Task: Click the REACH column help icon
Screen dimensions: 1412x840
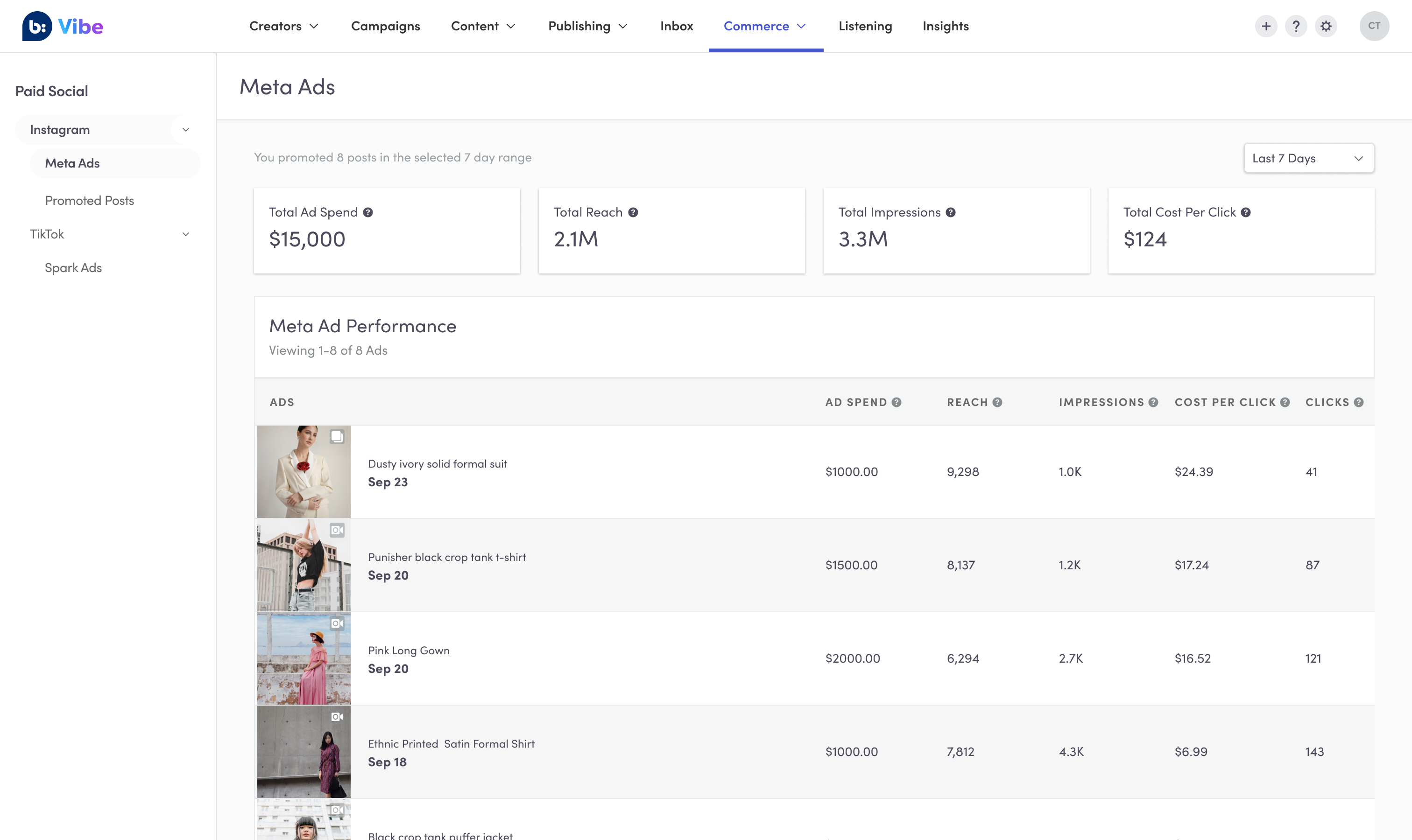Action: [997, 402]
